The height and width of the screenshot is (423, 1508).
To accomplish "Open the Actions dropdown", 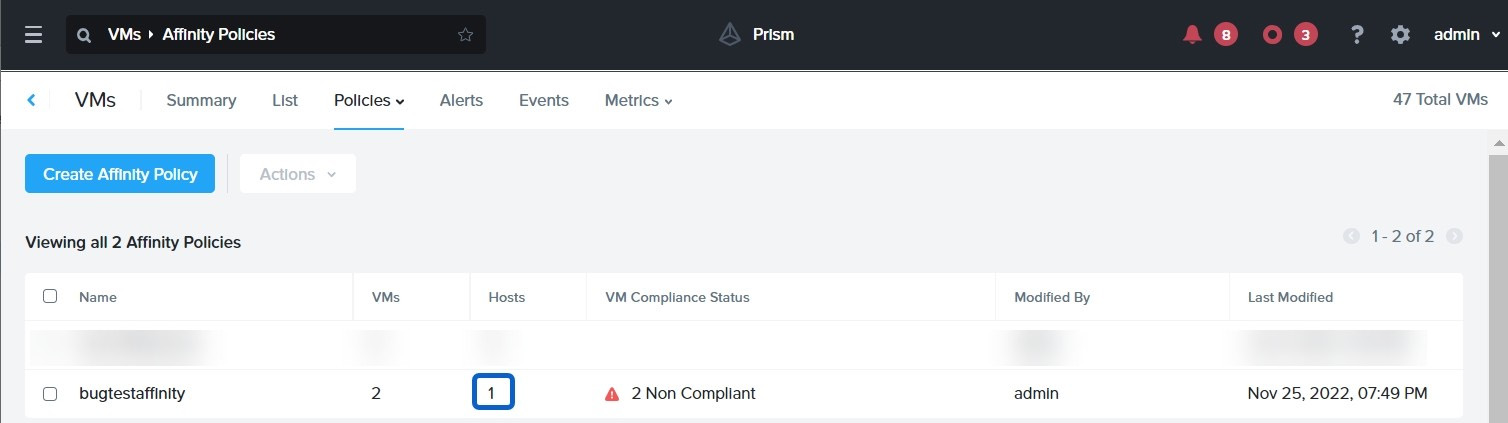I will [298, 174].
